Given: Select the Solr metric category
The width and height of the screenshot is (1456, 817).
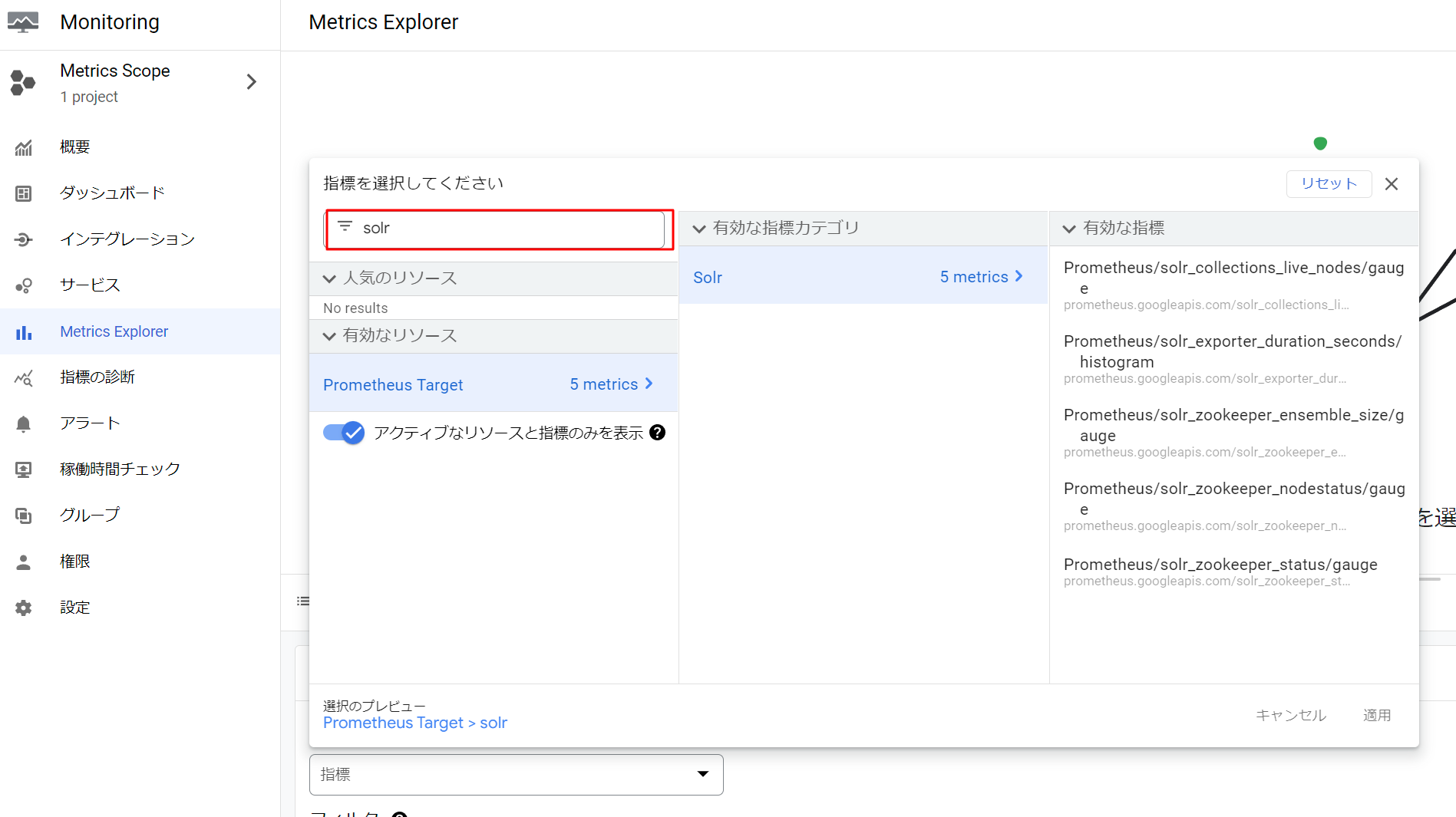Looking at the screenshot, I should (x=863, y=276).
